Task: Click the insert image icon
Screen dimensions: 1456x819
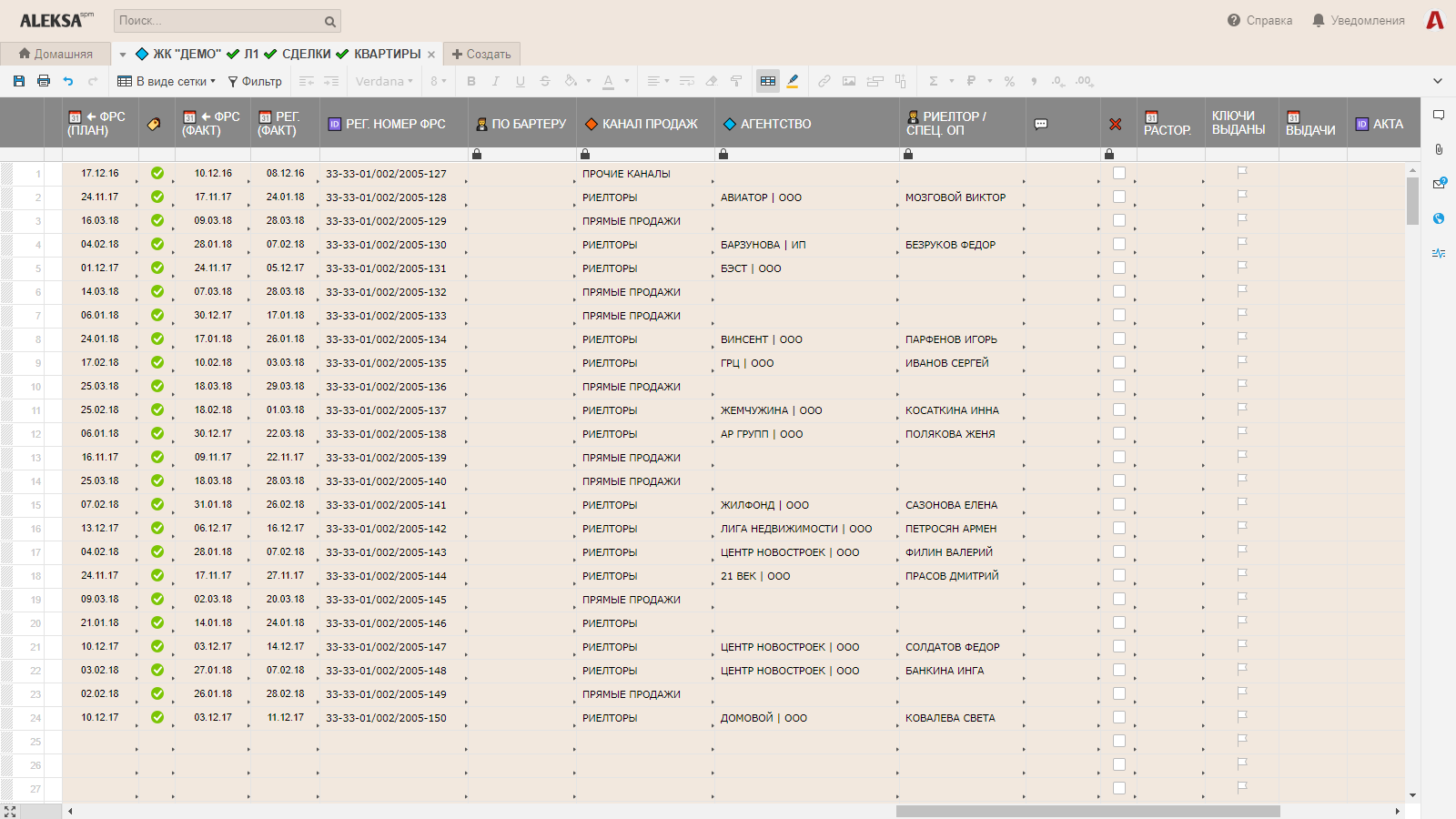Action: [849, 81]
